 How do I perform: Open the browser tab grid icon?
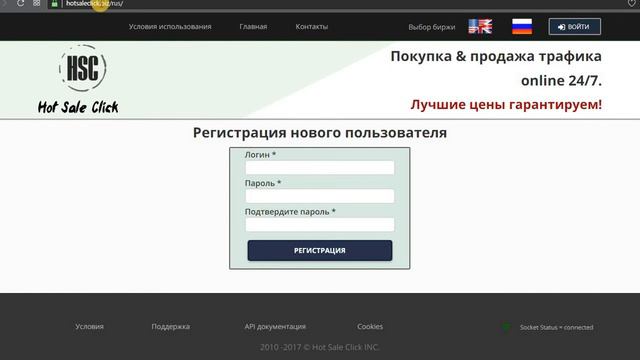[x=37, y=3]
